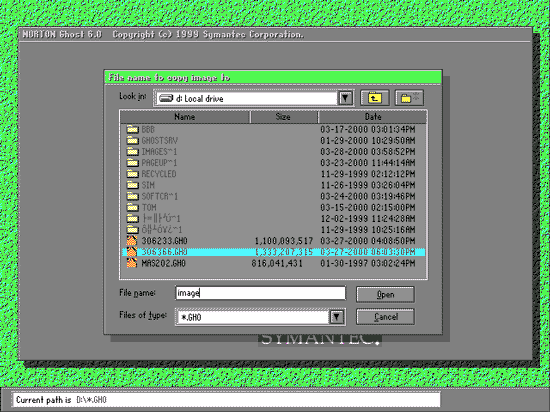The image size is (550, 412).
Task: Click date 03-23-2000 11:44:14AM
Action: [x=368, y=163]
